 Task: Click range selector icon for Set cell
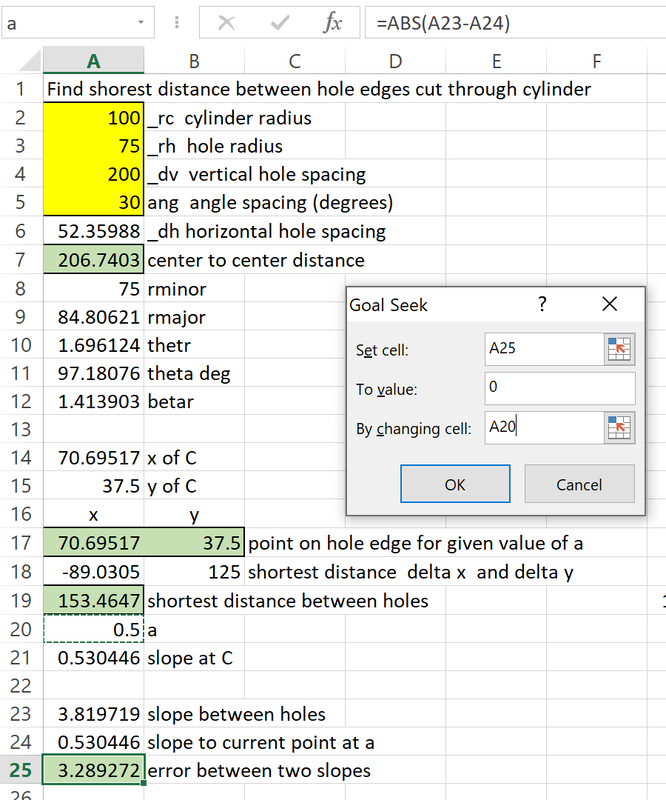tap(620, 349)
